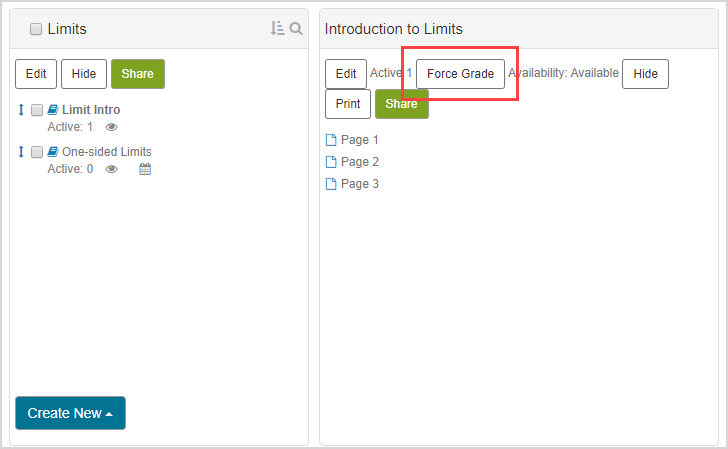Check the Limits select-all checkbox
This screenshot has width=728, height=449.
point(36,29)
